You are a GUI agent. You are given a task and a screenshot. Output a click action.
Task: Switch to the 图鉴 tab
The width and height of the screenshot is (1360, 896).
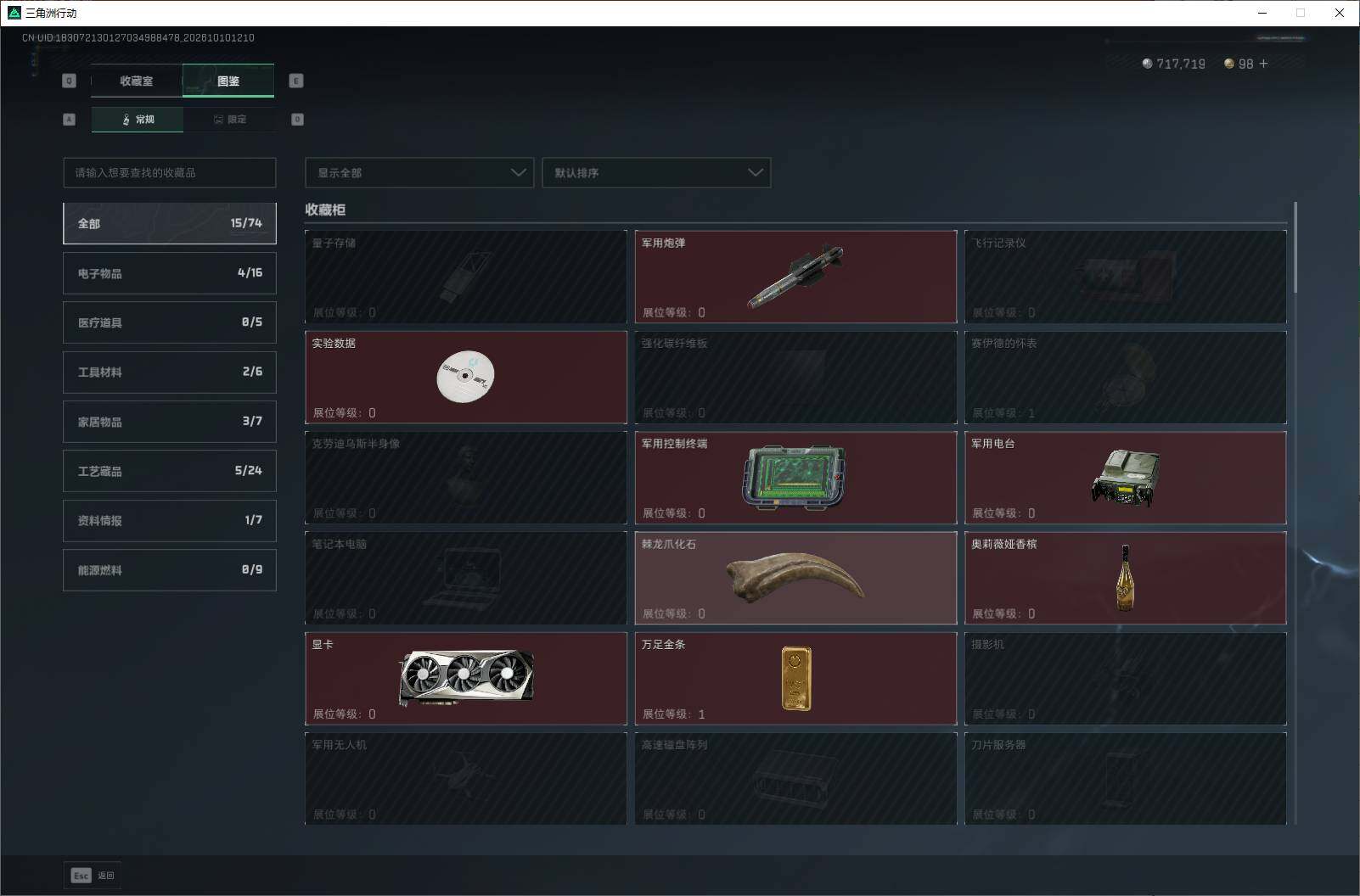point(228,81)
